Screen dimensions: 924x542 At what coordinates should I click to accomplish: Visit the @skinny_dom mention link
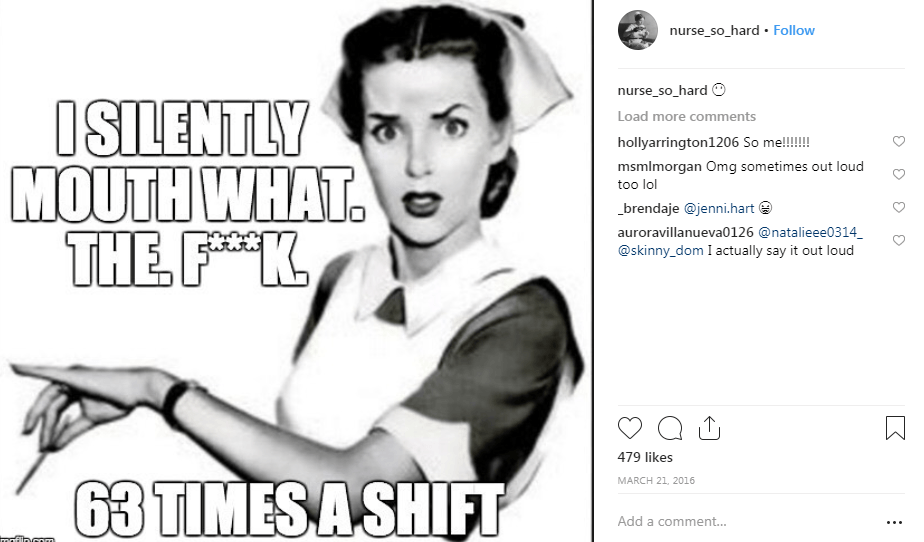[661, 250]
